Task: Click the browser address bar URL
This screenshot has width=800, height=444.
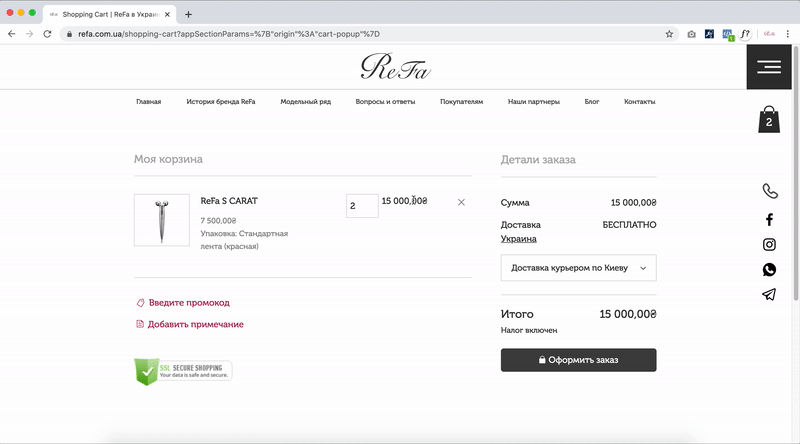Action: (x=229, y=34)
